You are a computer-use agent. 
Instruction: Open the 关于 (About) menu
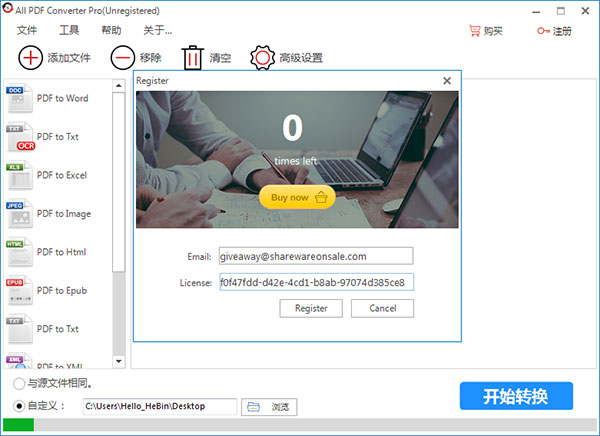(x=158, y=30)
